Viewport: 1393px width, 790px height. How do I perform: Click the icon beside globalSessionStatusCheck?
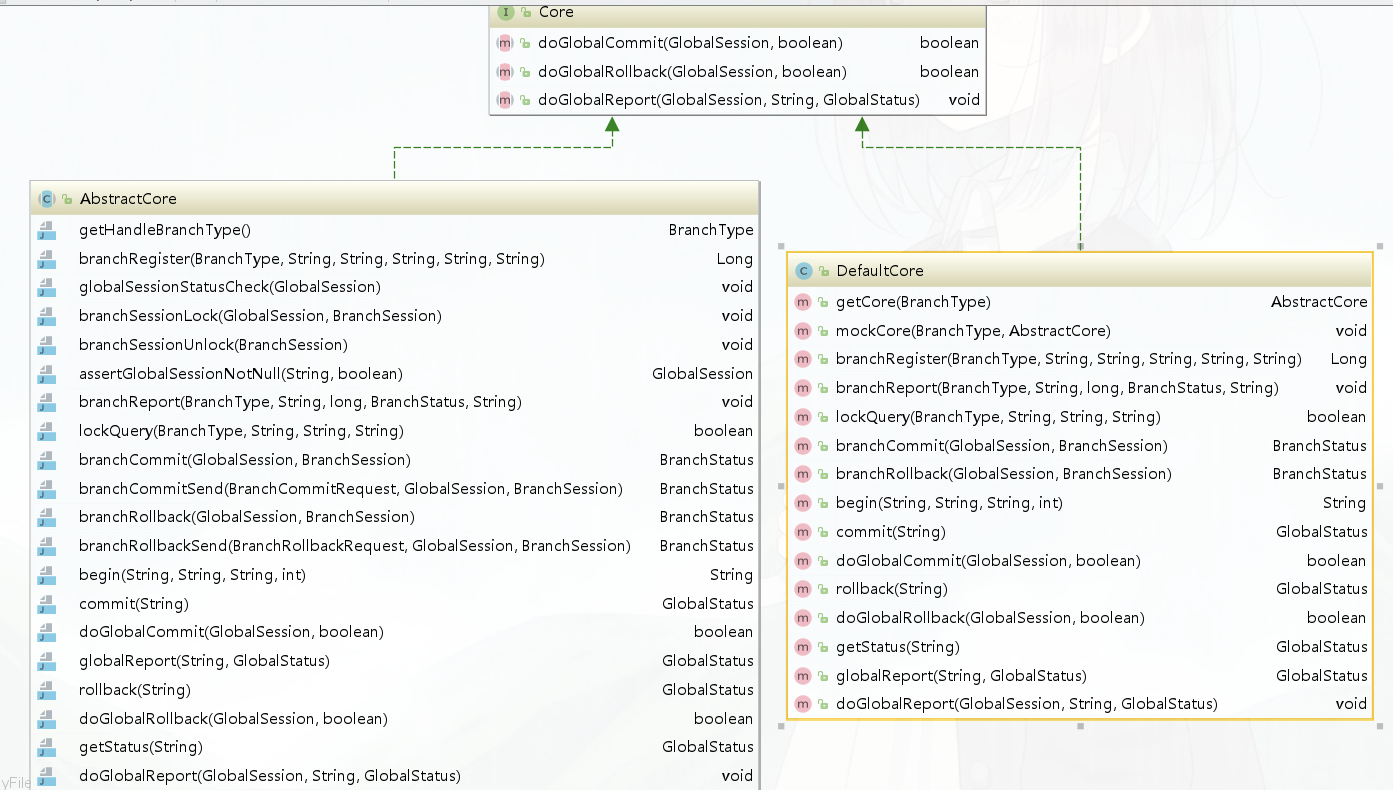pos(47,287)
